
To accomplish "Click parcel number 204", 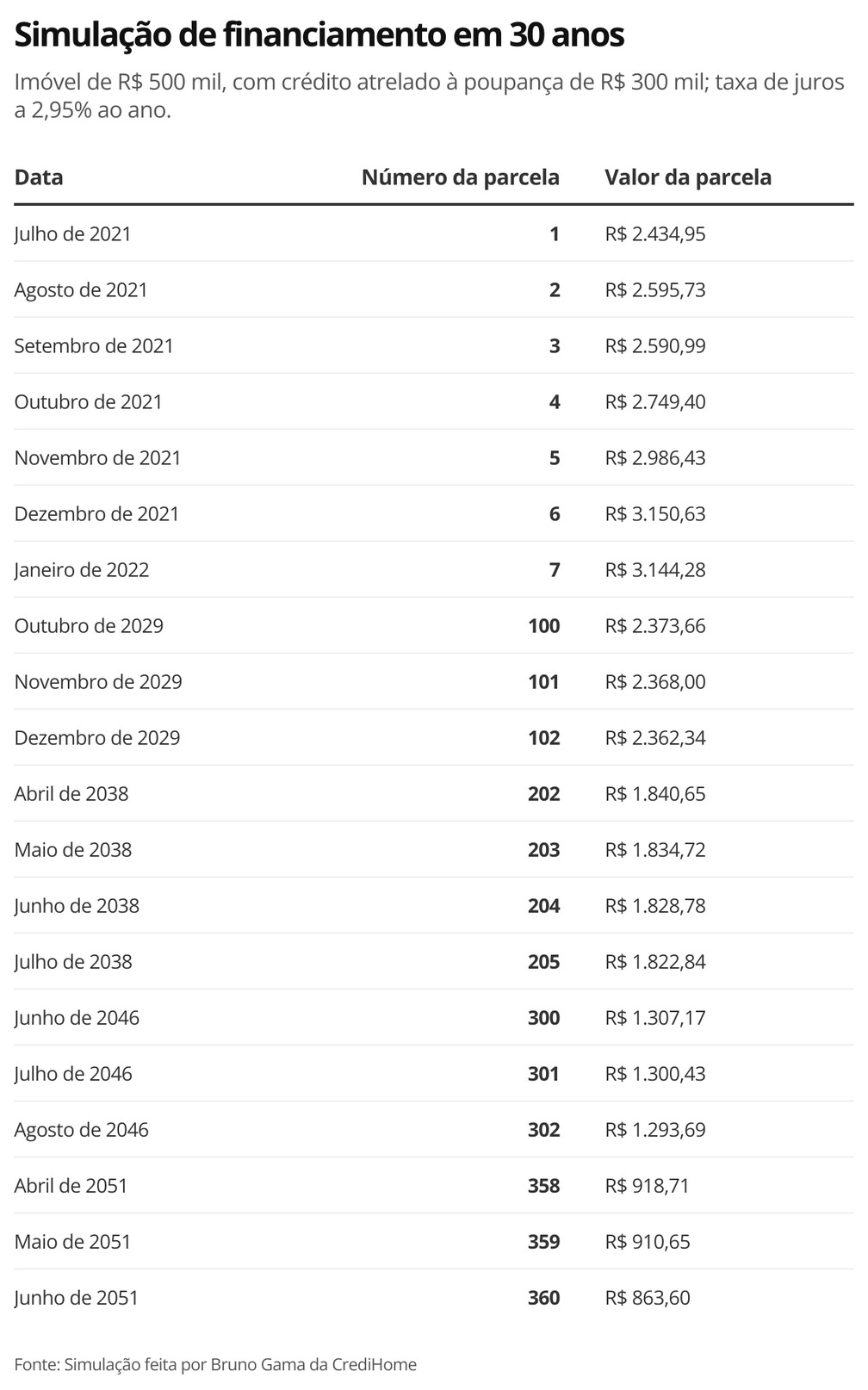I will (544, 906).
